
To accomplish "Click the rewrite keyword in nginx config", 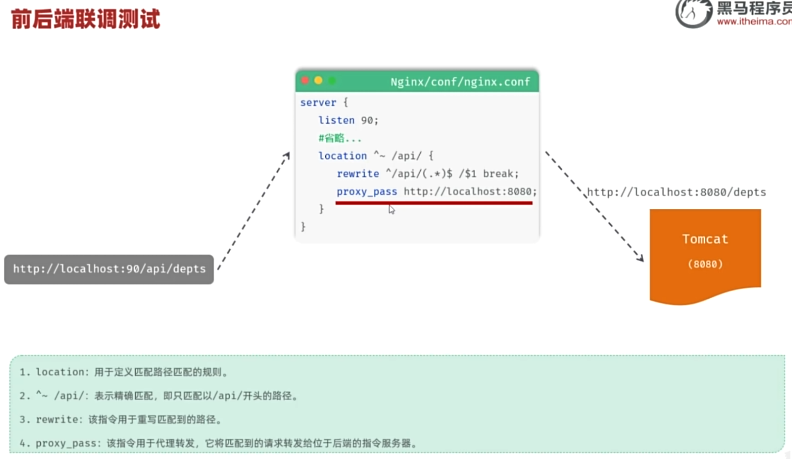I will click(358, 174).
